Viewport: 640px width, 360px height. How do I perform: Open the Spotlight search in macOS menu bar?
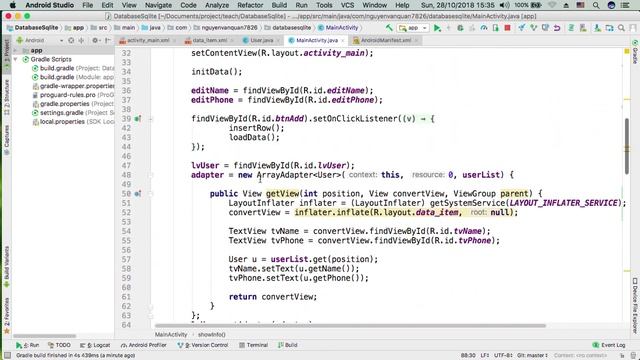[x=596, y=5]
